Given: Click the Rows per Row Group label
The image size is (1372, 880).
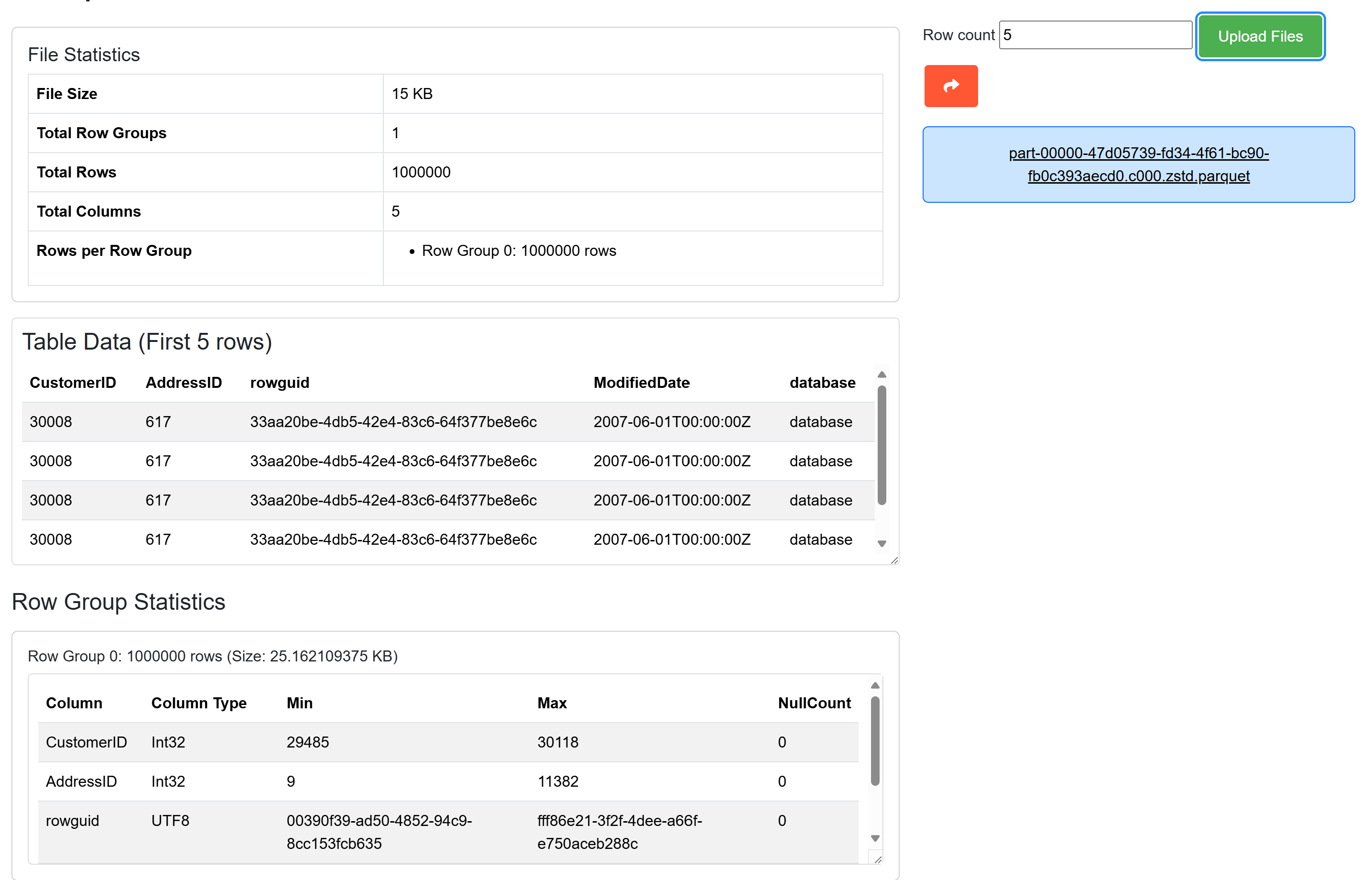Looking at the screenshot, I should (114, 251).
